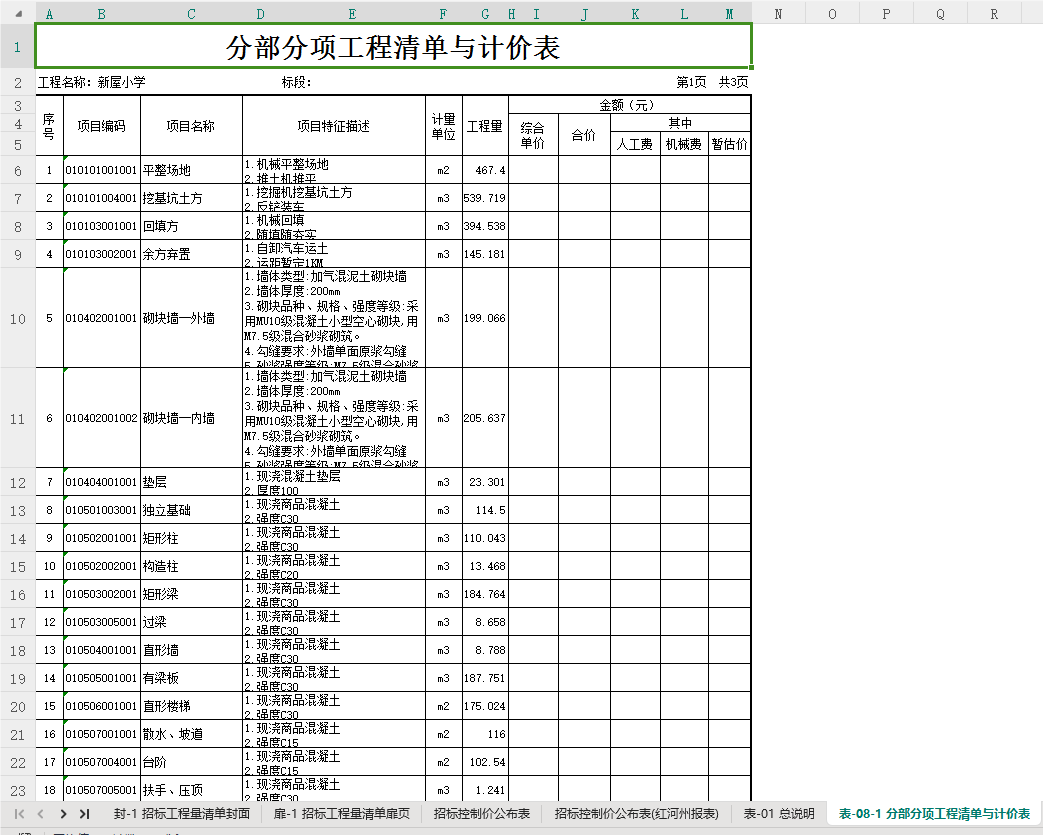Go to the previous sheet tab
This screenshot has width=1043, height=835.
(x=41, y=814)
